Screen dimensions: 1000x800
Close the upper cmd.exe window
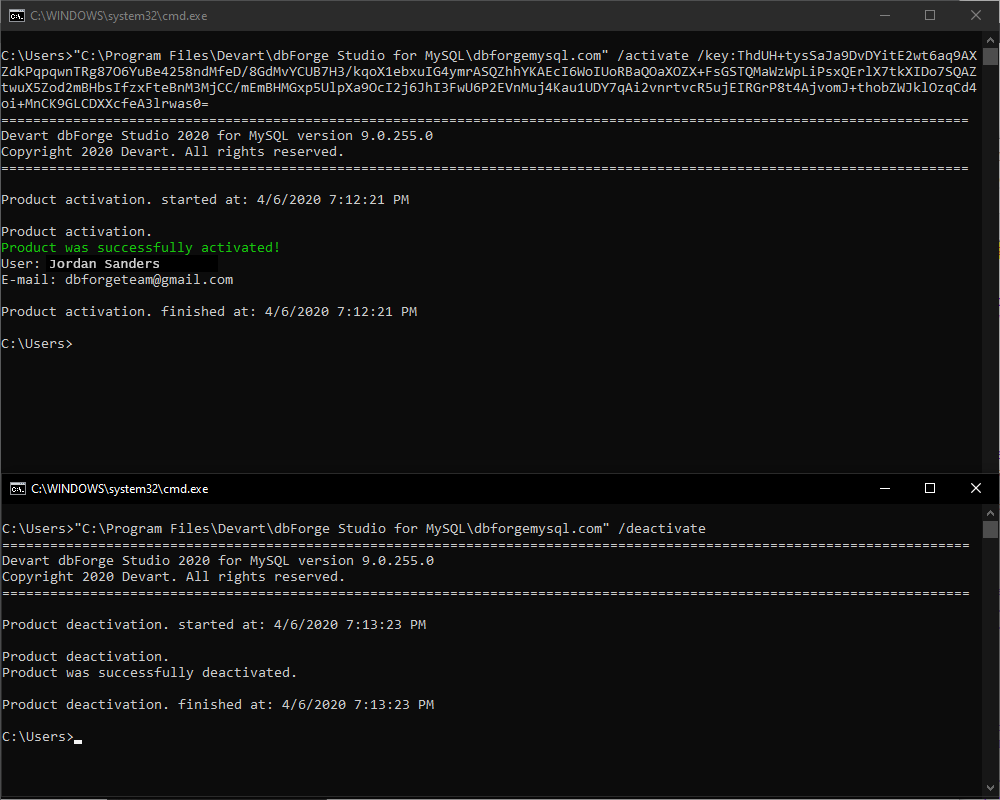(x=976, y=15)
